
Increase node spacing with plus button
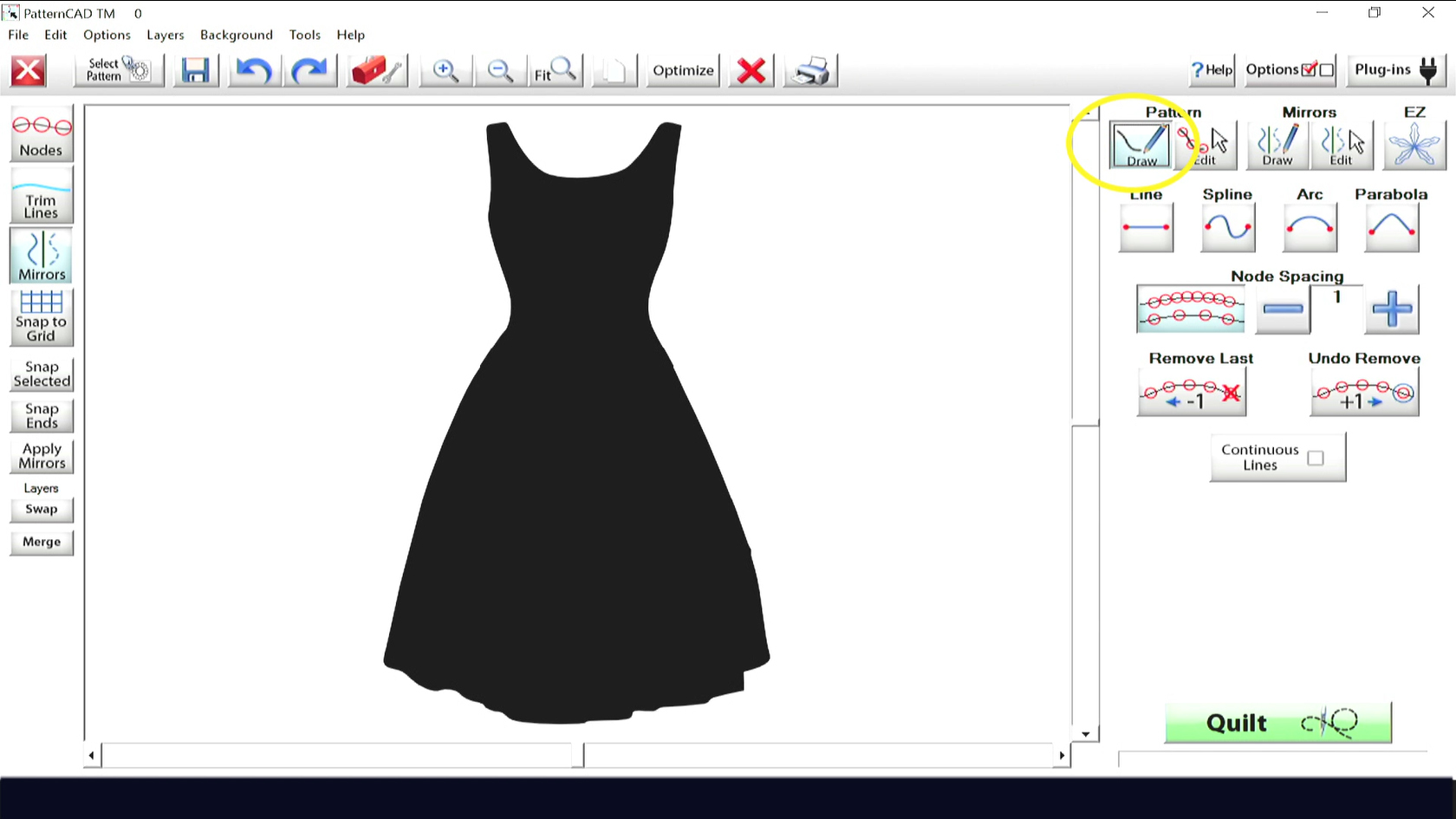[x=1391, y=309]
